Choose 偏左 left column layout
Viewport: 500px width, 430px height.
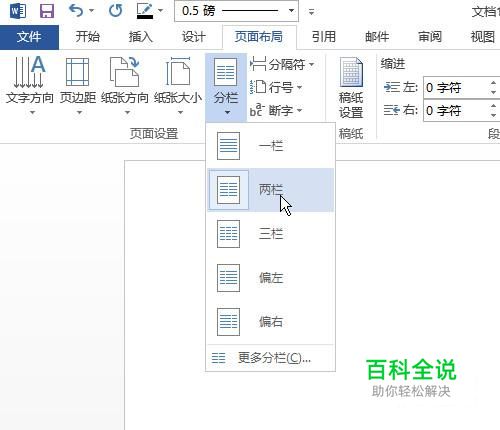tap(270, 278)
